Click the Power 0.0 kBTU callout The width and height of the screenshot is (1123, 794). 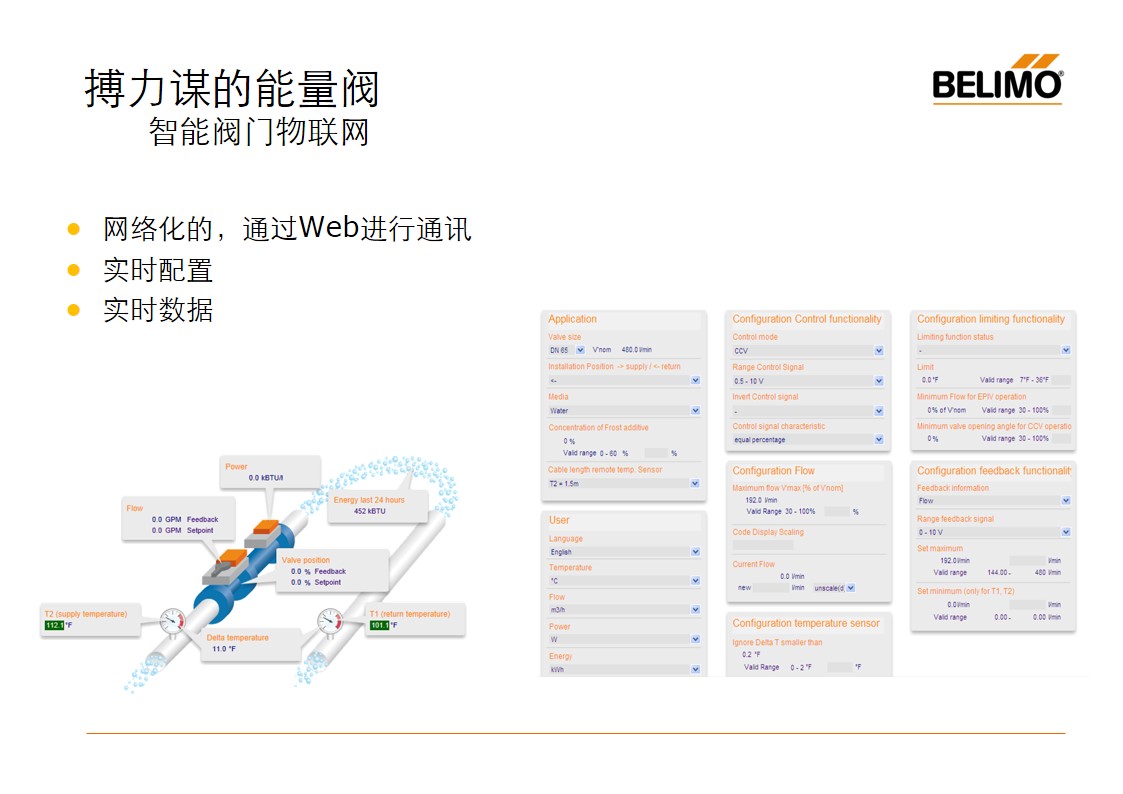coord(269,472)
